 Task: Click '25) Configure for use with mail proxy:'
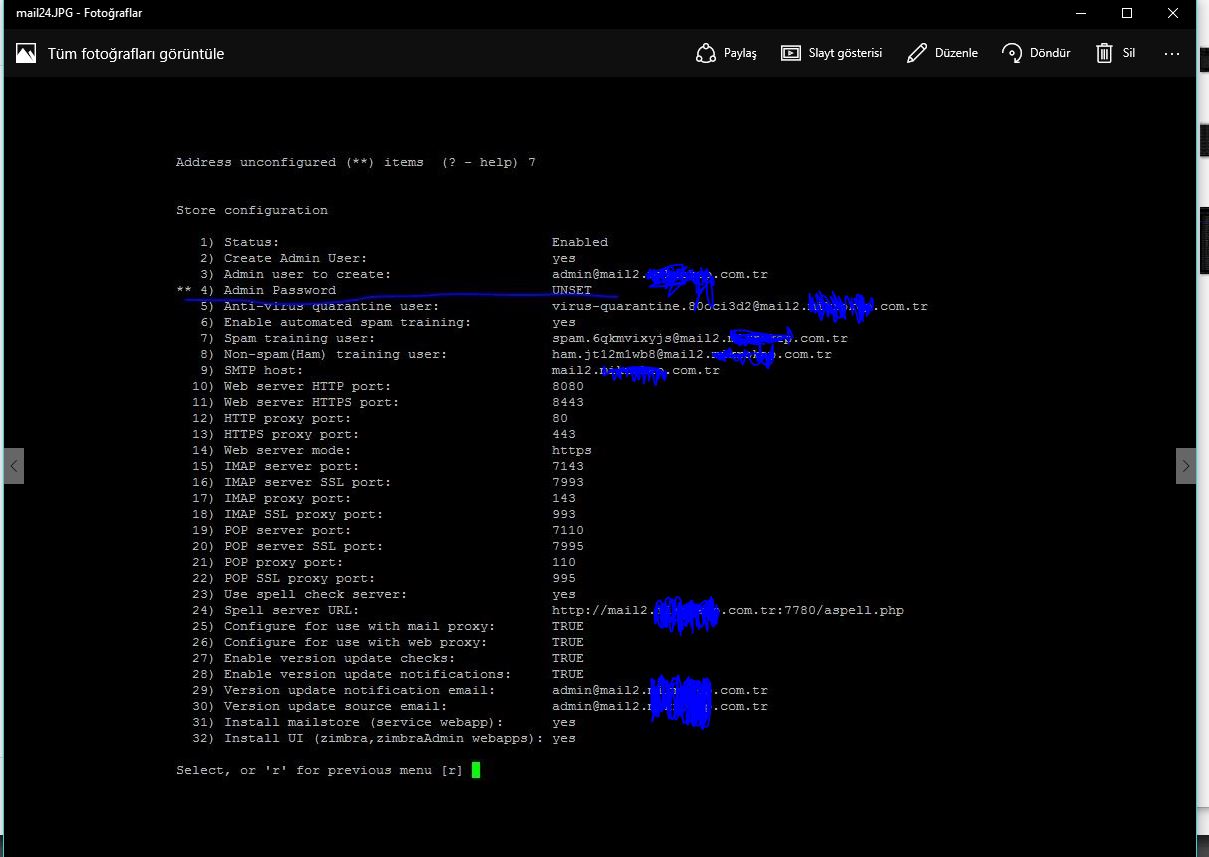point(344,626)
